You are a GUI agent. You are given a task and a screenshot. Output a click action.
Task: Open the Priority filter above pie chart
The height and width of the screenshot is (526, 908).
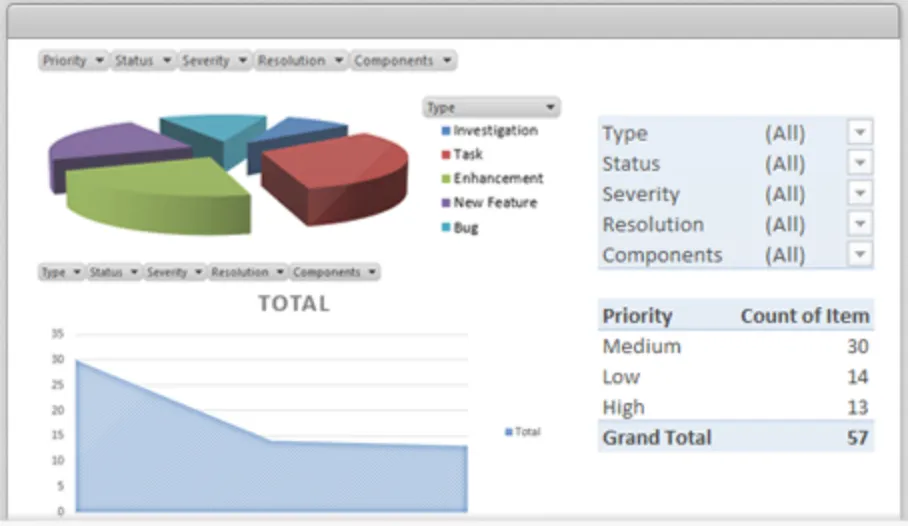click(73, 60)
